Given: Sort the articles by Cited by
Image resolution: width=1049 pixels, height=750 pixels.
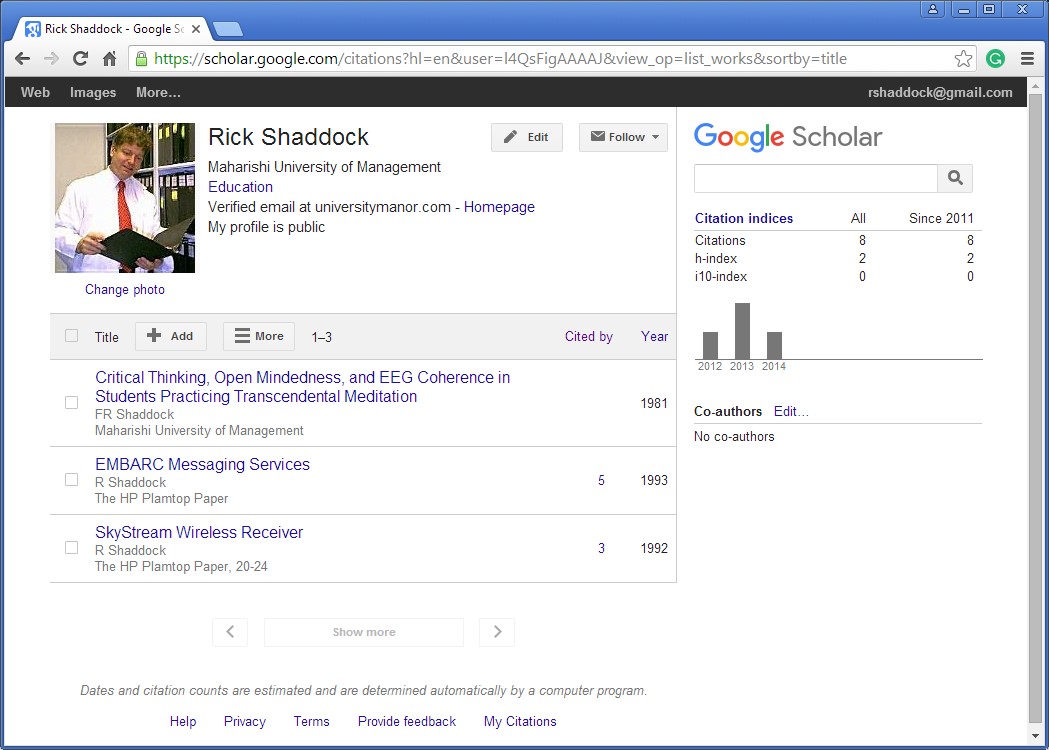Looking at the screenshot, I should coord(589,337).
